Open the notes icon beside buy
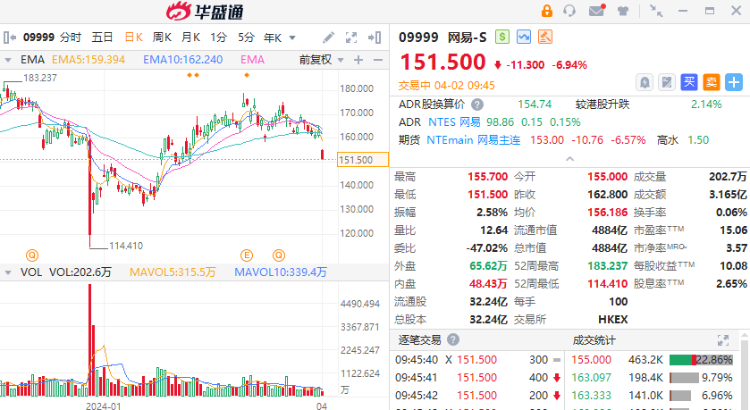The width and height of the screenshot is (750, 410). [667, 82]
